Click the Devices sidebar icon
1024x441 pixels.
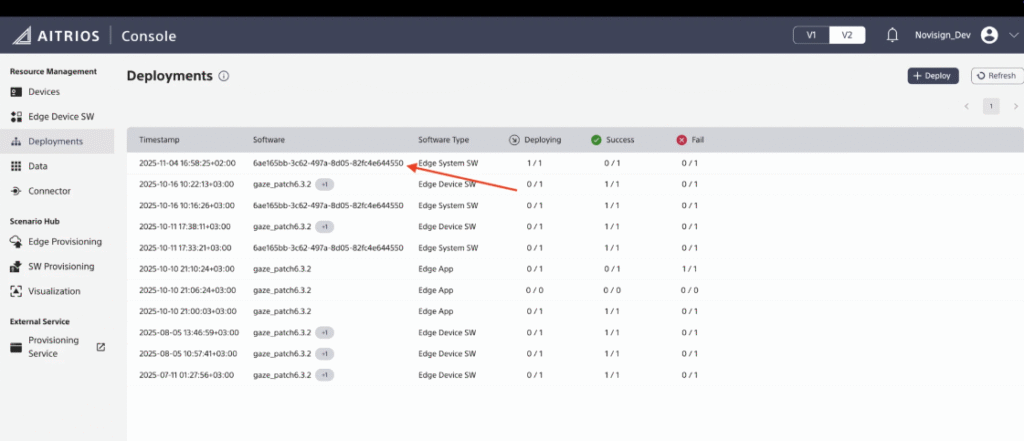(x=16, y=92)
